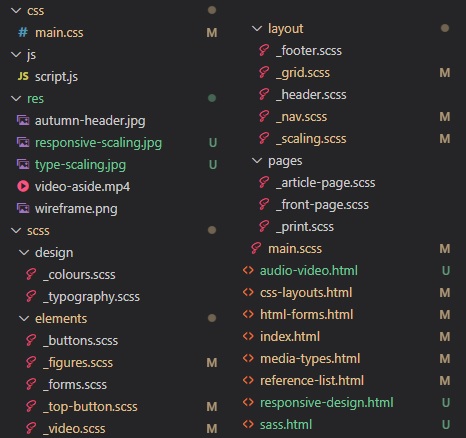Collapse the layout folder chevron
The image size is (466, 438).
[257, 29]
